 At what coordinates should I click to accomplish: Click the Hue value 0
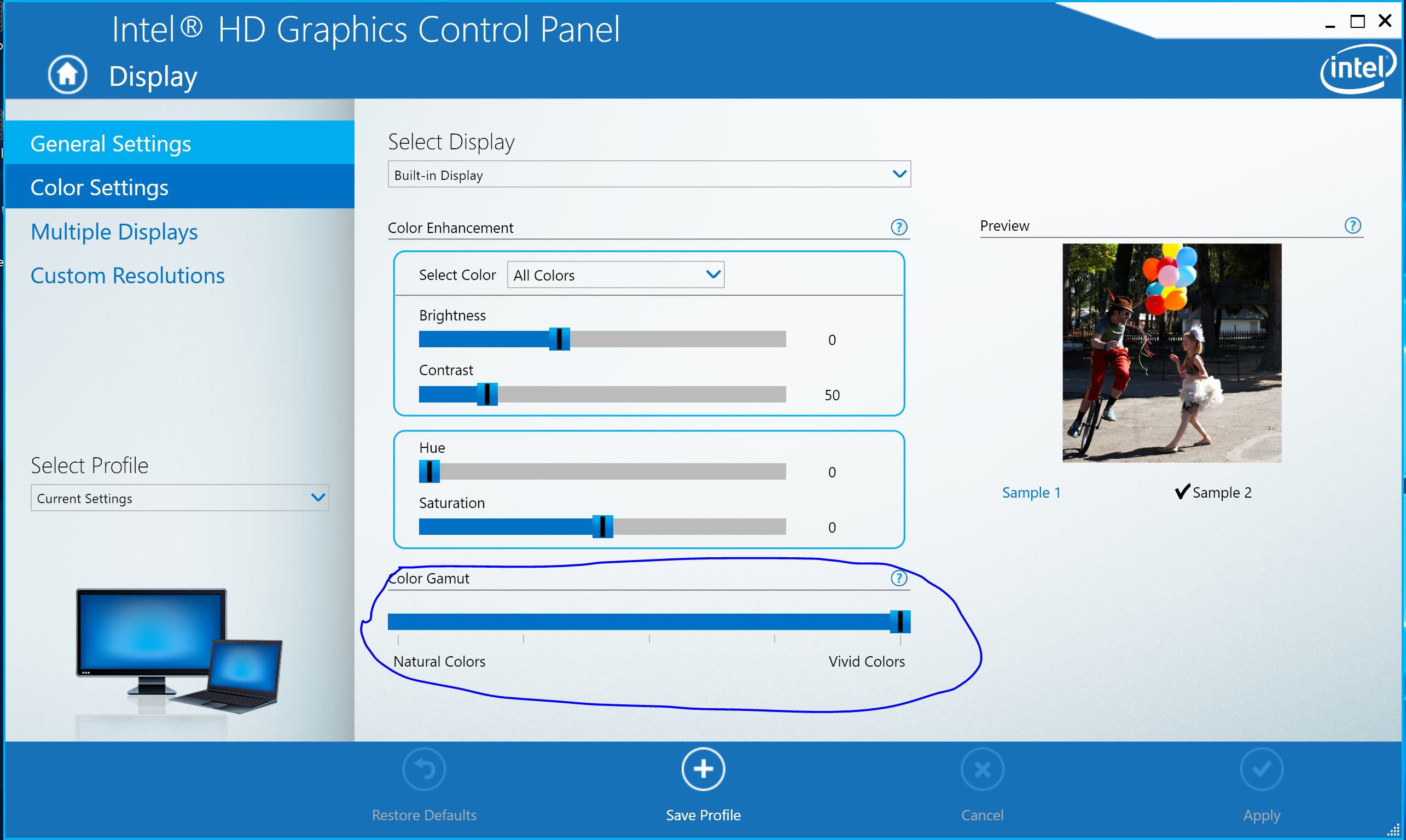(832, 472)
